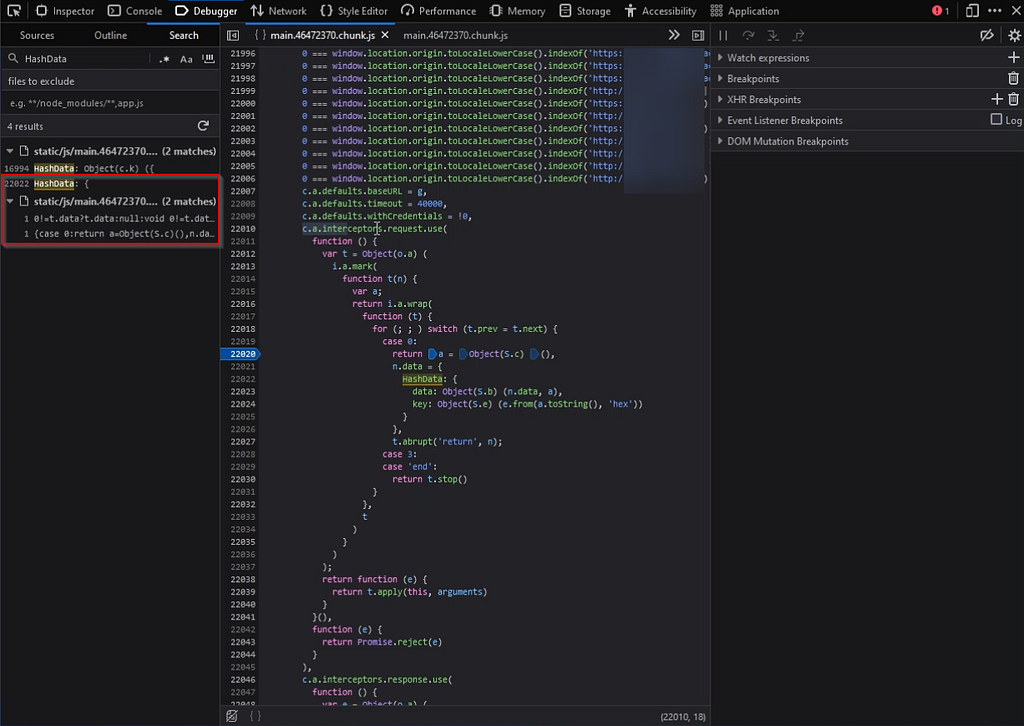Image resolution: width=1024 pixels, height=726 pixels.
Task: Close the active main.46472370.chunk.js tab
Action: (x=385, y=35)
